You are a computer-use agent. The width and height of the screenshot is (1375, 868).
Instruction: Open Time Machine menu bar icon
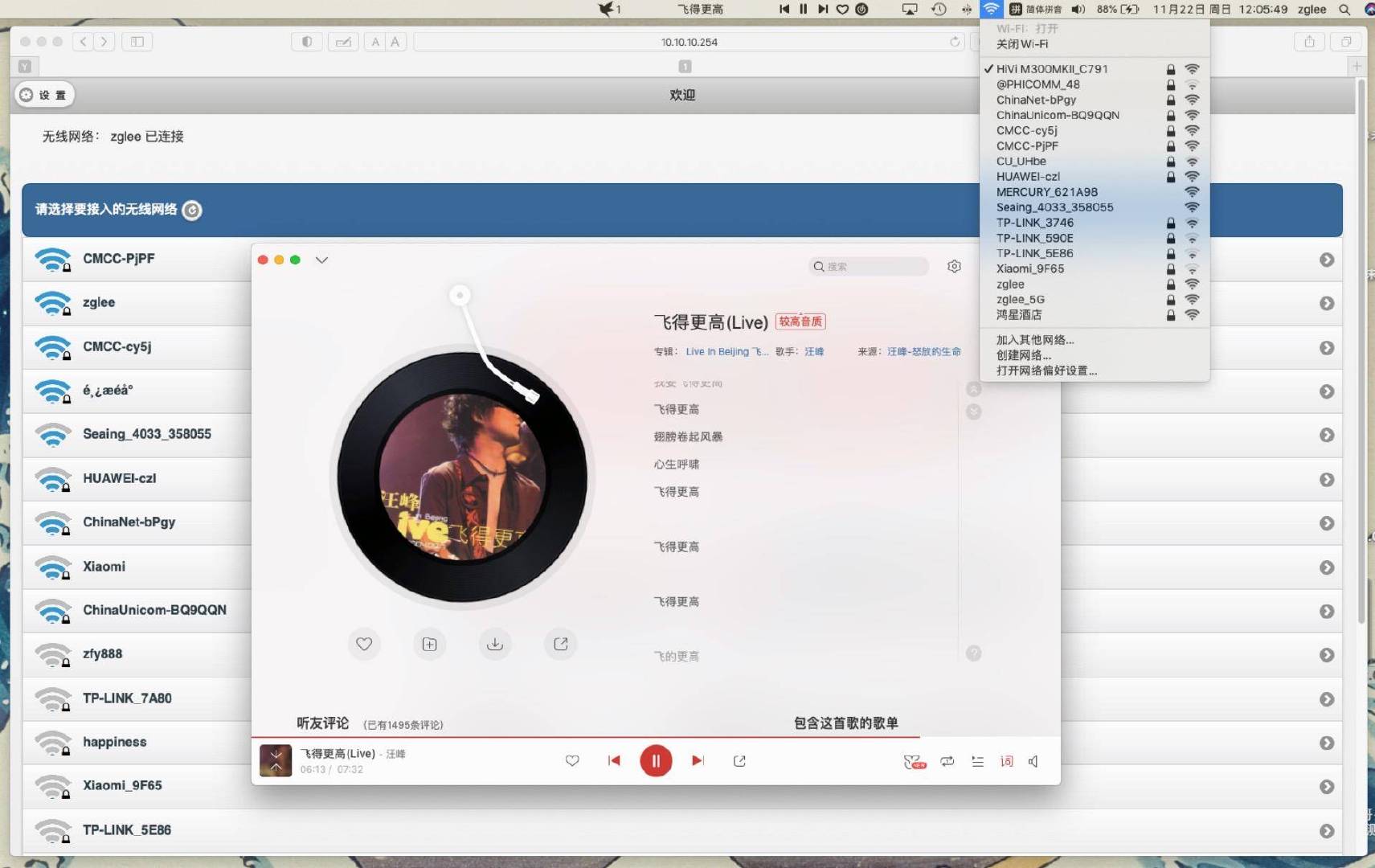(939, 10)
